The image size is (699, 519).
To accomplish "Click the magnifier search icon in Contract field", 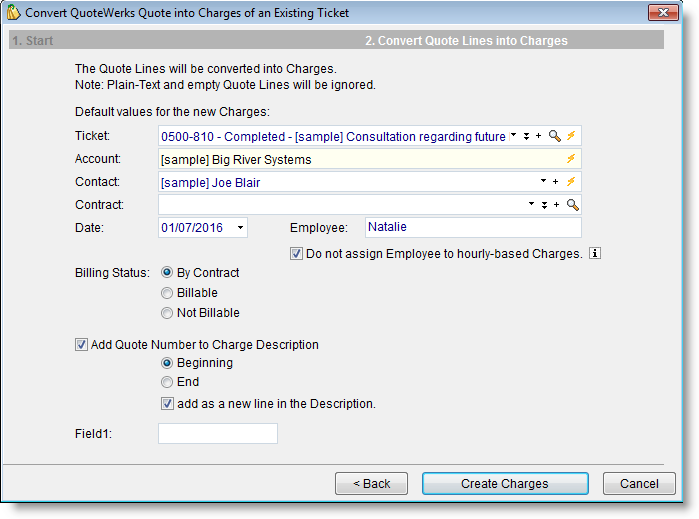I will pyautogui.click(x=572, y=205).
